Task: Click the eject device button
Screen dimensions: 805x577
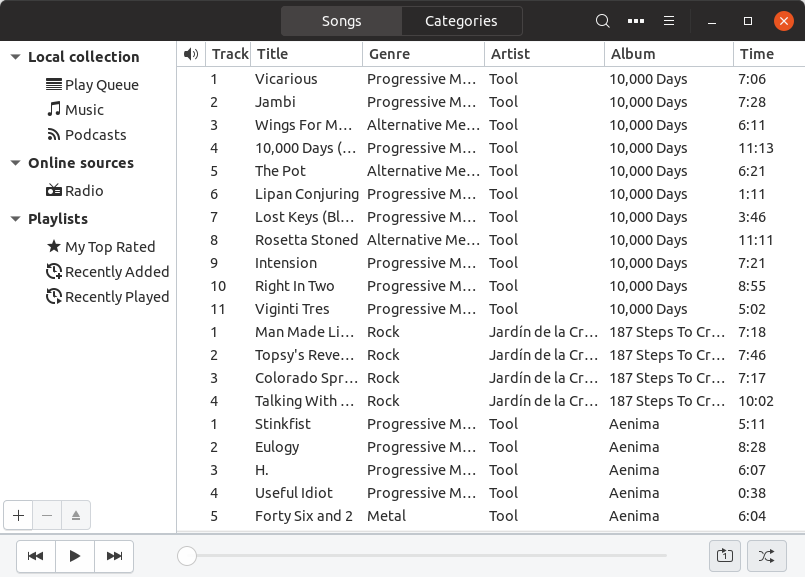Action: 76,516
